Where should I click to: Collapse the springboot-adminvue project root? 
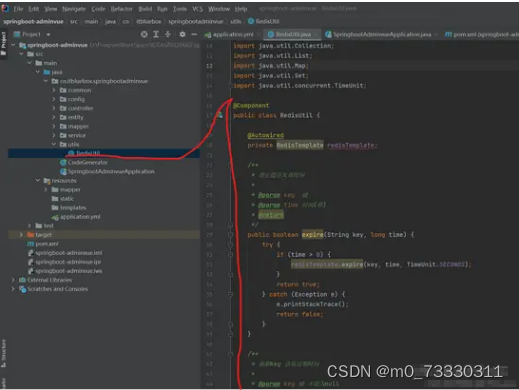pos(13,45)
